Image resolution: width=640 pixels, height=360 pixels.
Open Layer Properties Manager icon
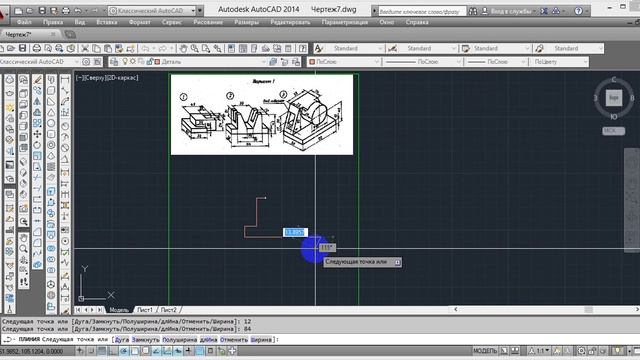click(x=114, y=62)
